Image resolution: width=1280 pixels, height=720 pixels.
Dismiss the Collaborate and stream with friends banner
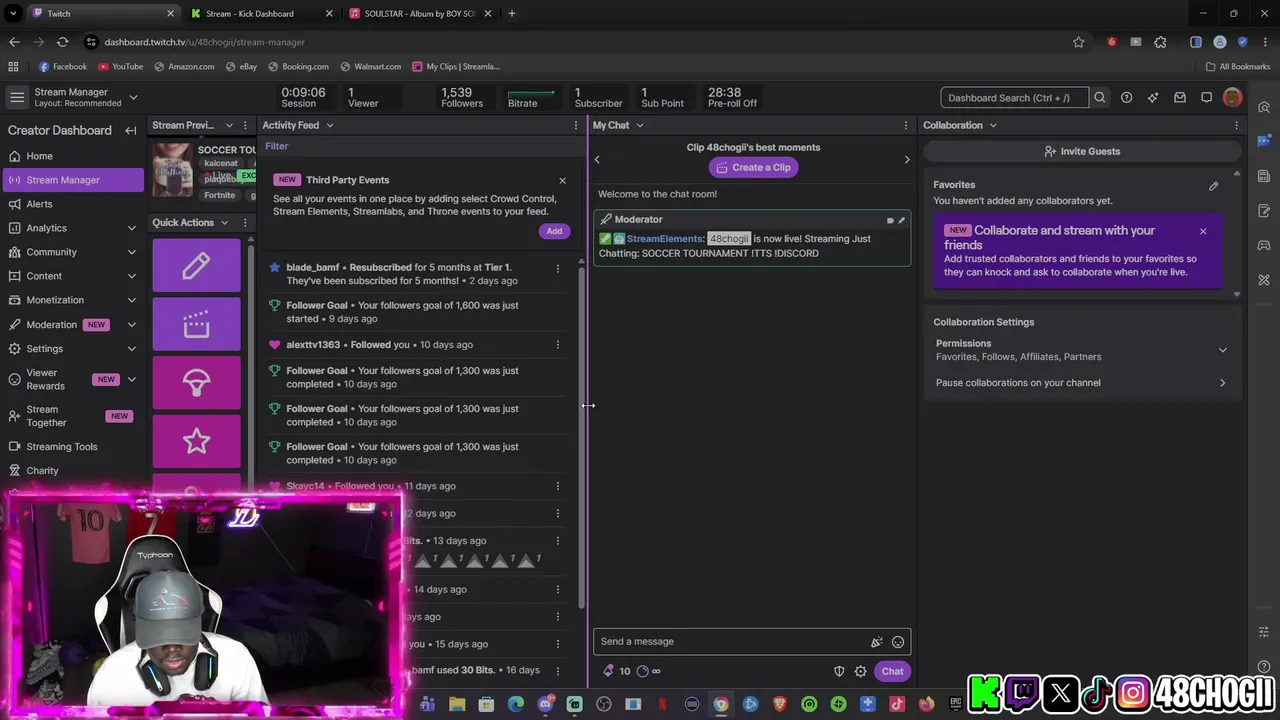(1203, 231)
